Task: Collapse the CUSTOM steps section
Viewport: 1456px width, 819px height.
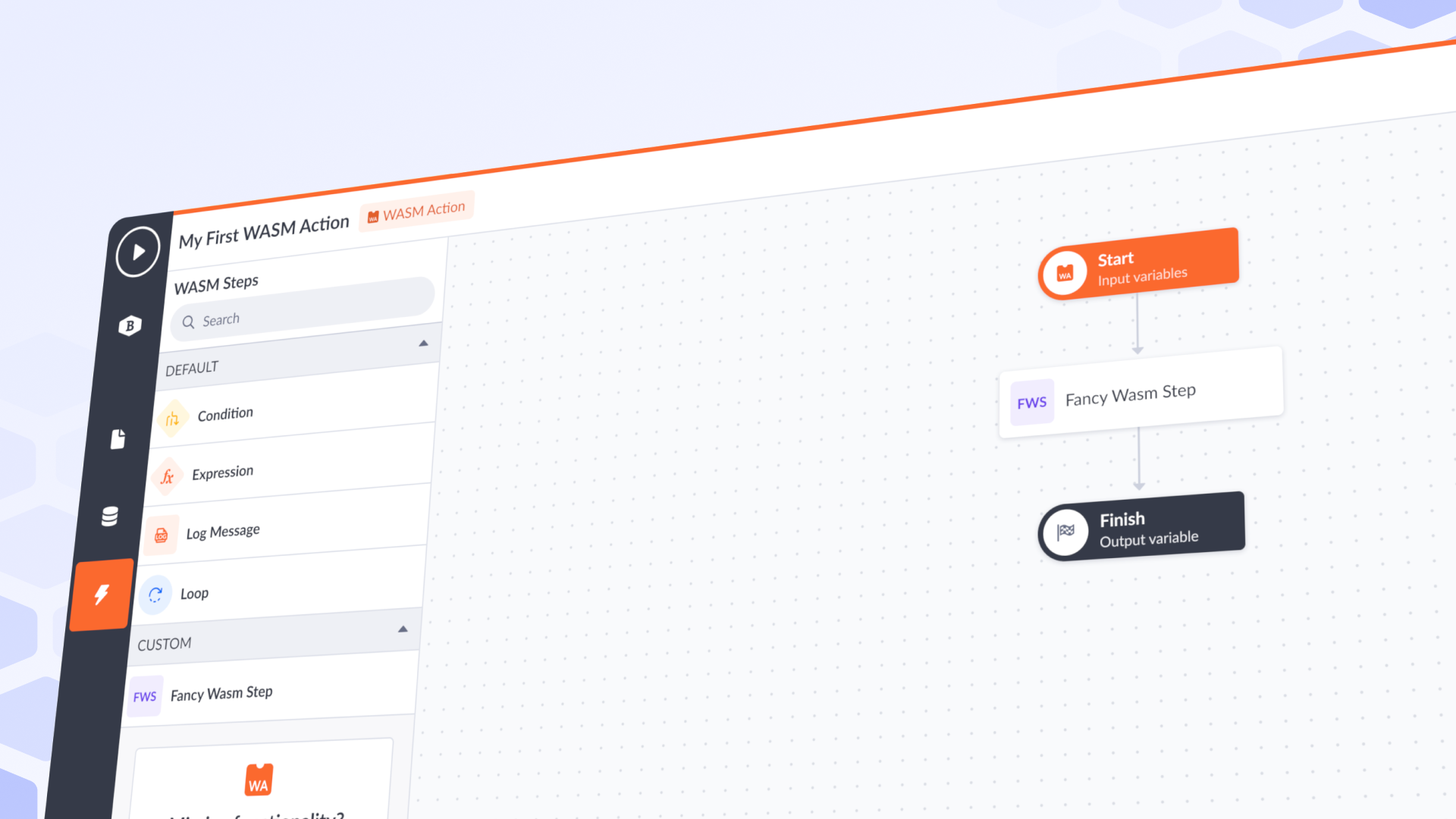Action: click(403, 629)
